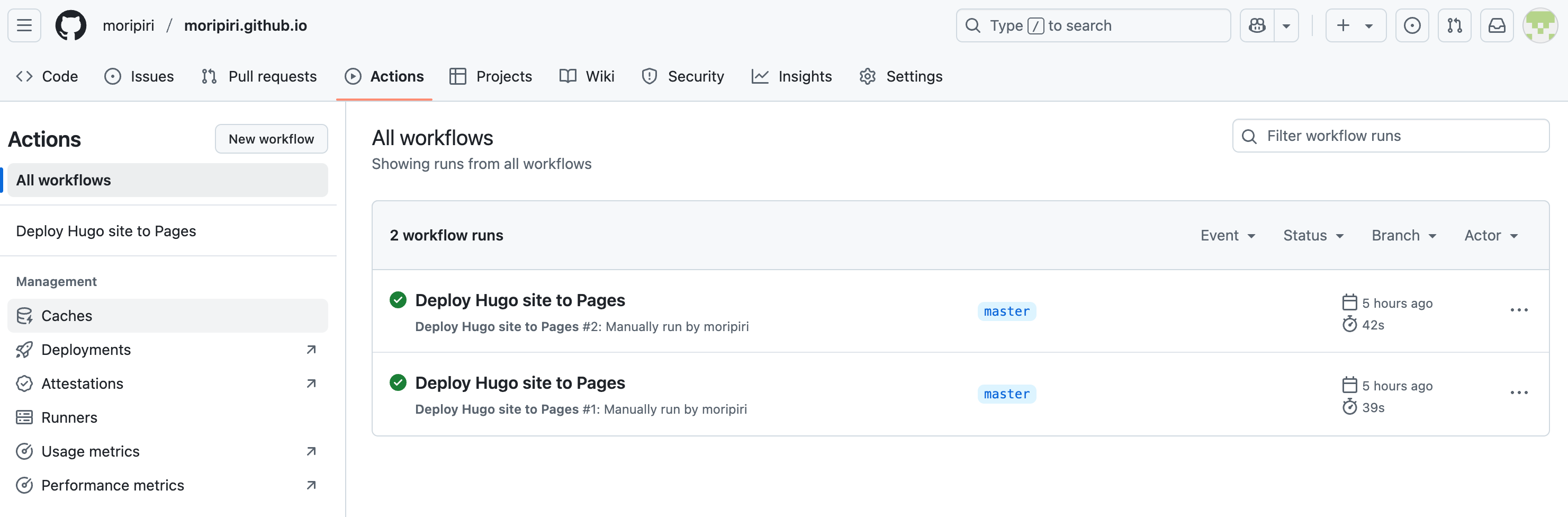Click '2 workflow runs' heading text
Image resolution: width=1568 pixels, height=517 pixels.
(x=446, y=236)
